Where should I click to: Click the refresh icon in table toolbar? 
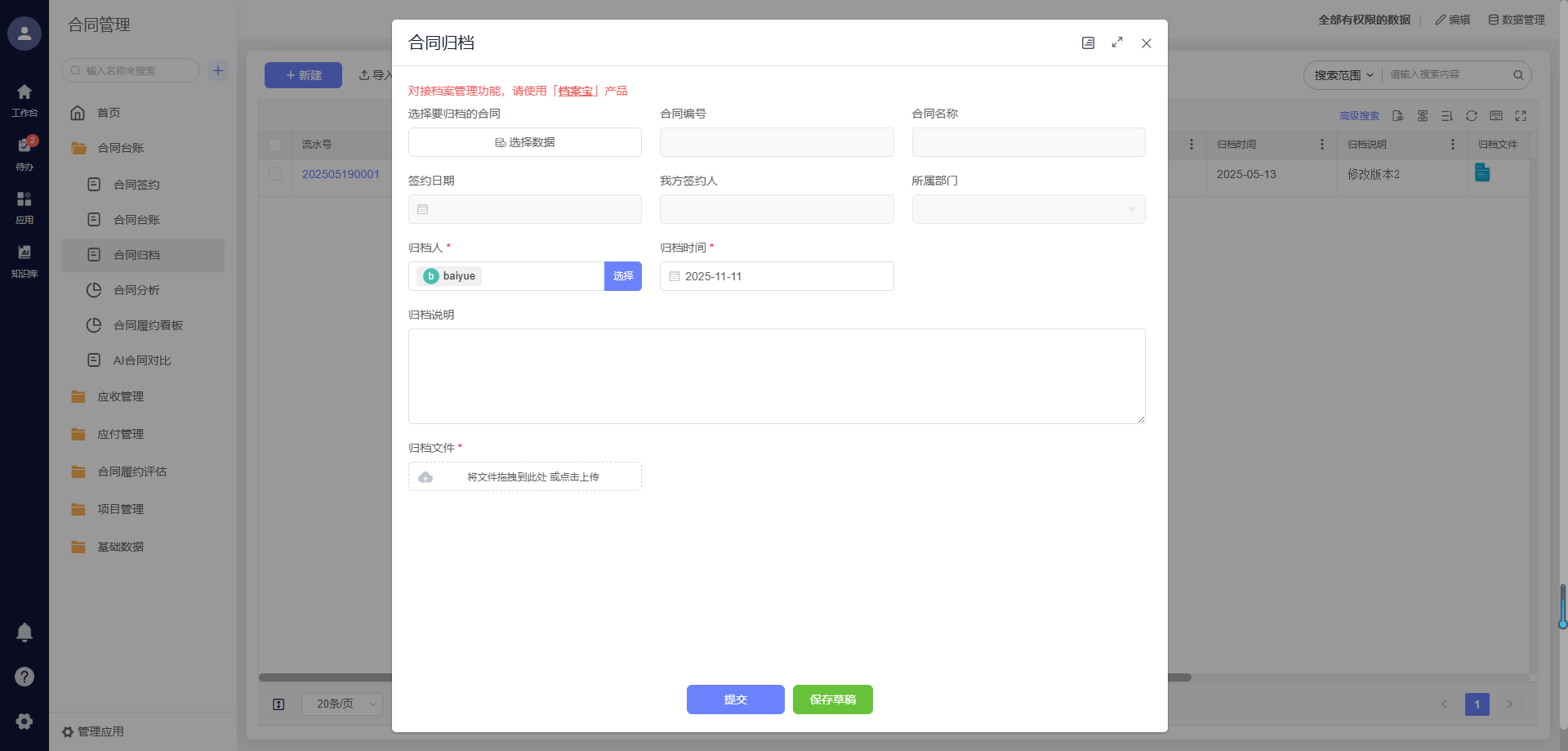pos(1472,116)
